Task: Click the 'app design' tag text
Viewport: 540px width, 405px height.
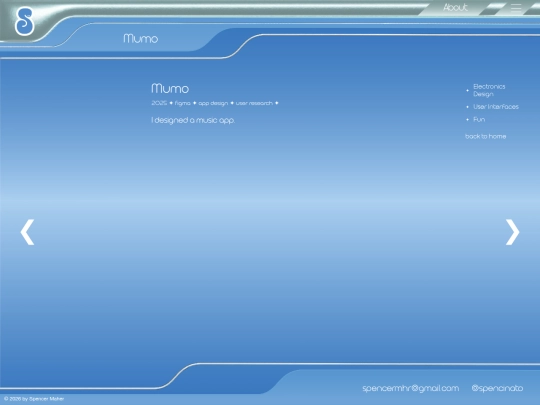Action: (213, 103)
